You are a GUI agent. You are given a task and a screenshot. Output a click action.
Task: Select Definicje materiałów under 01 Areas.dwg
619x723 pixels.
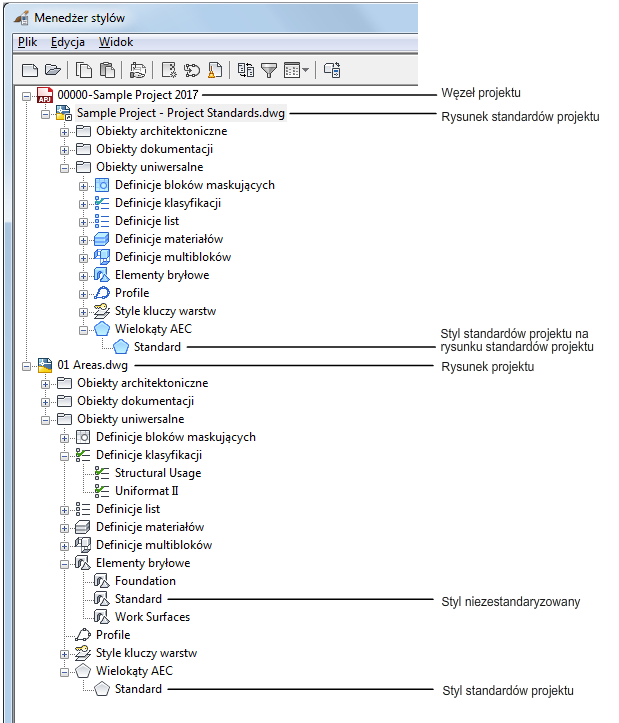150,527
